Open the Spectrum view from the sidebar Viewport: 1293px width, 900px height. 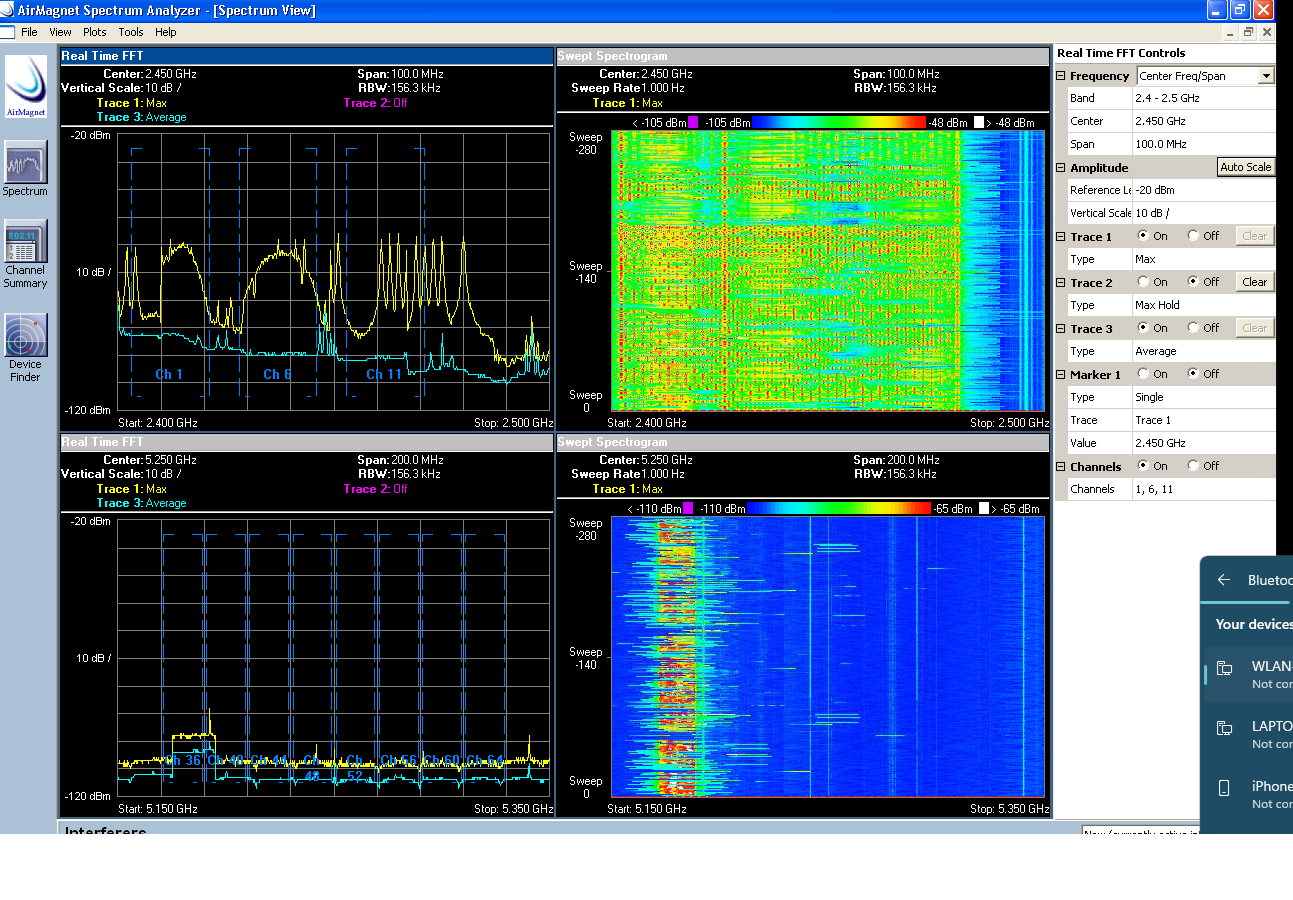[25, 162]
